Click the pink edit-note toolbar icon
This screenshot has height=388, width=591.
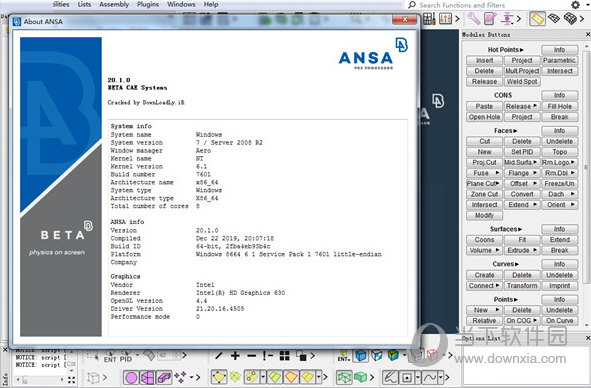[490, 18]
